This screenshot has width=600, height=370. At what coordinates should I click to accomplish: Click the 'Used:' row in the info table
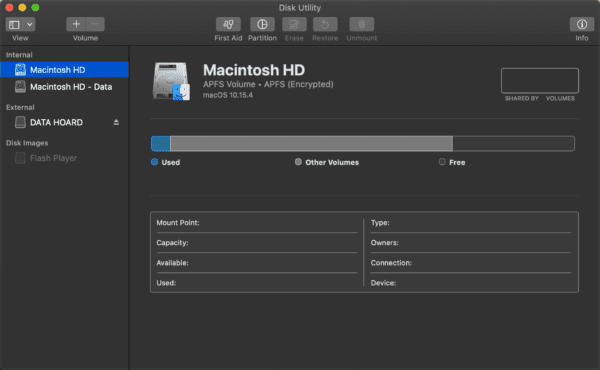click(x=257, y=283)
